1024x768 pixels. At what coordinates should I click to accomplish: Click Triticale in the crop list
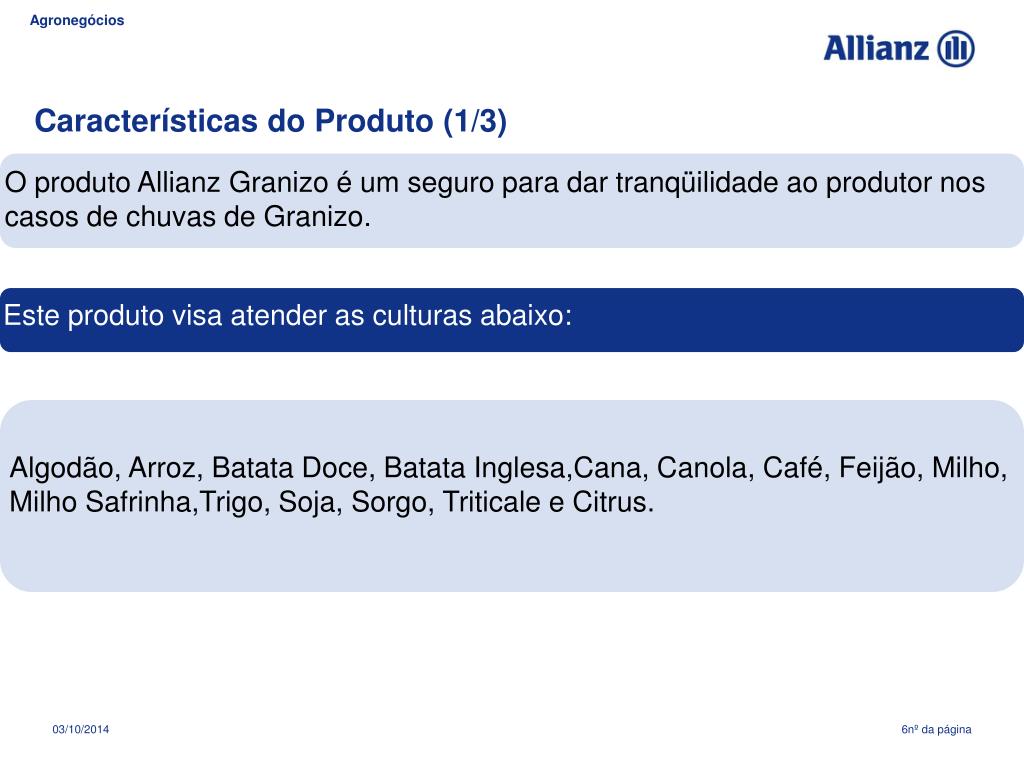tap(491, 502)
